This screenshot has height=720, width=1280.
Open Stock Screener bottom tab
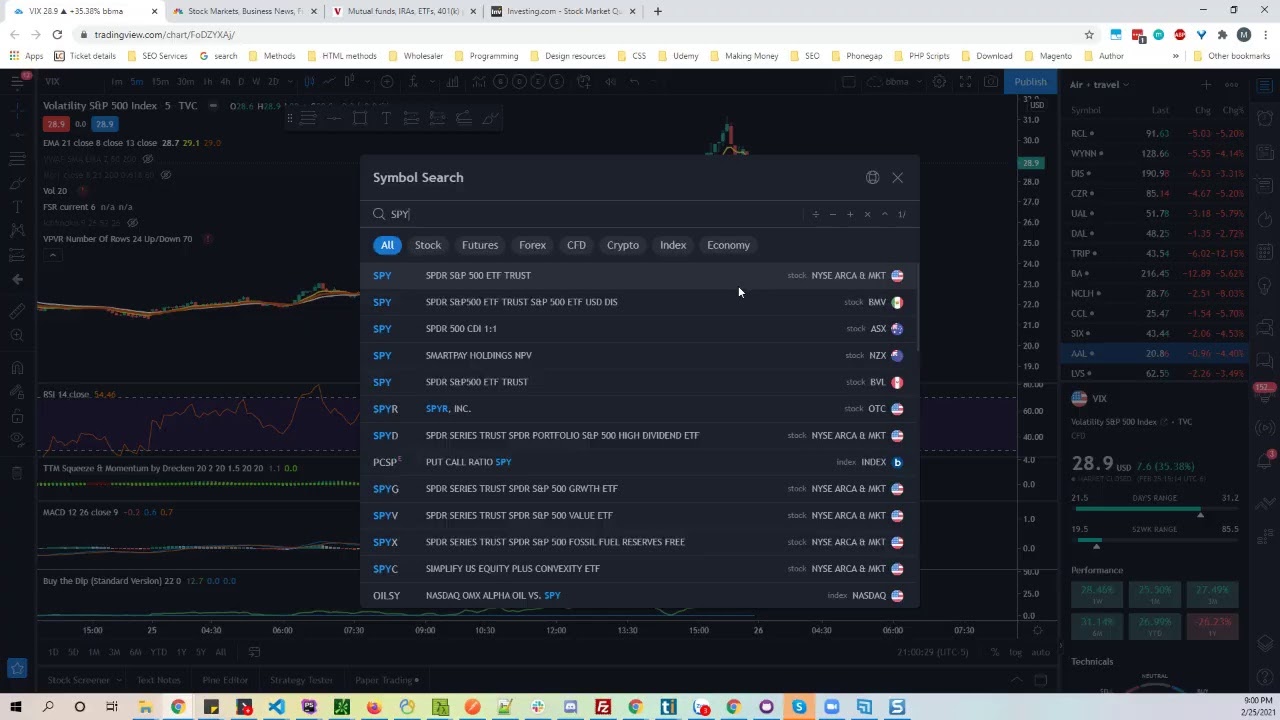point(78,680)
